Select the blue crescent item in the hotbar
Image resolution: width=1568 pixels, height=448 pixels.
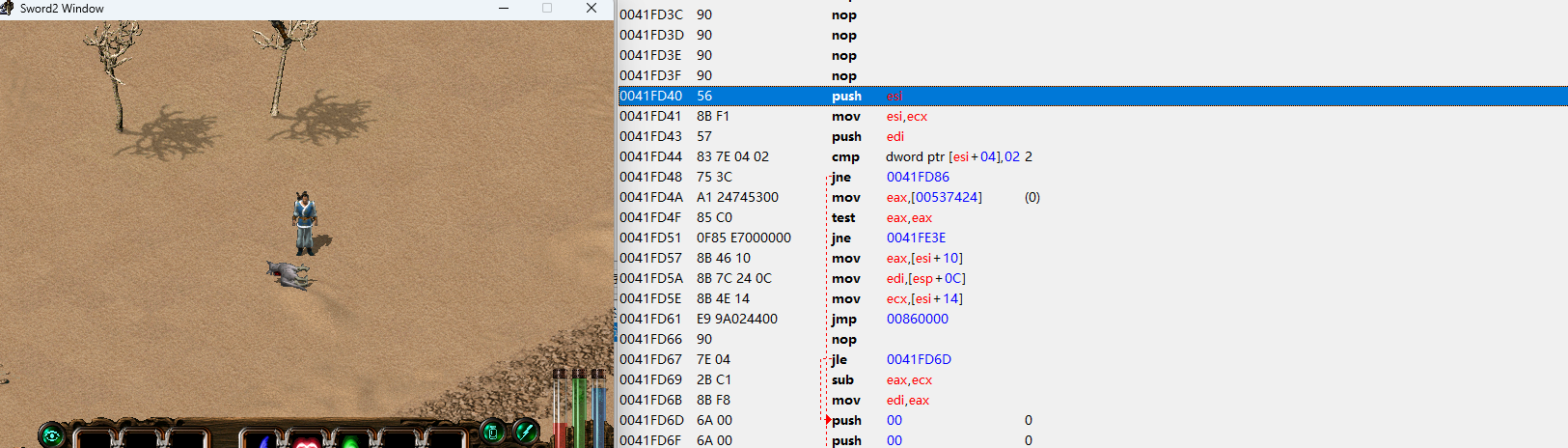pos(264,441)
